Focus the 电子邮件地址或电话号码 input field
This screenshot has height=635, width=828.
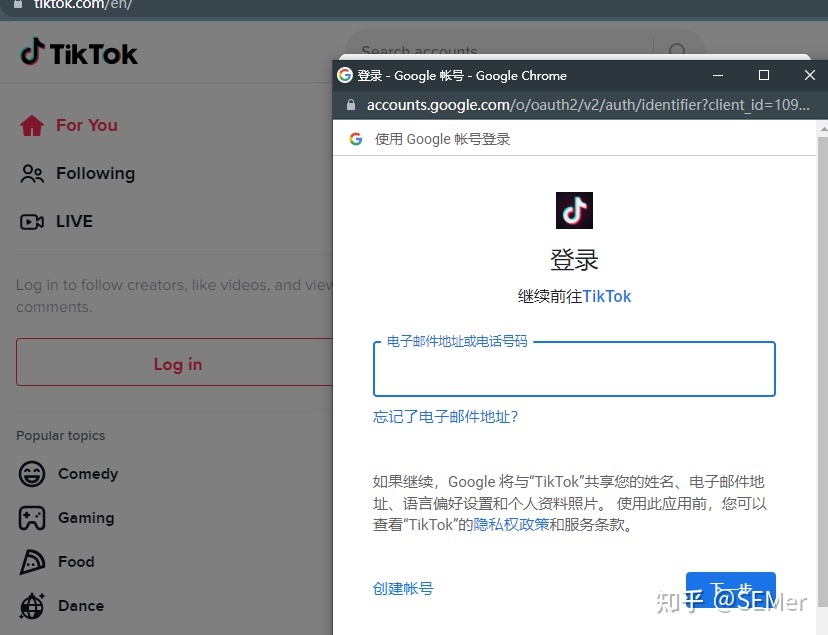click(574, 368)
